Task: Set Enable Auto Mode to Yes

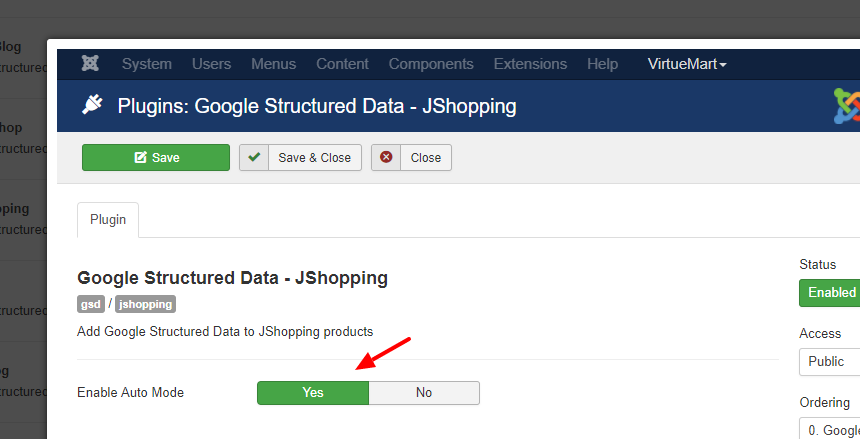Action: coord(313,393)
